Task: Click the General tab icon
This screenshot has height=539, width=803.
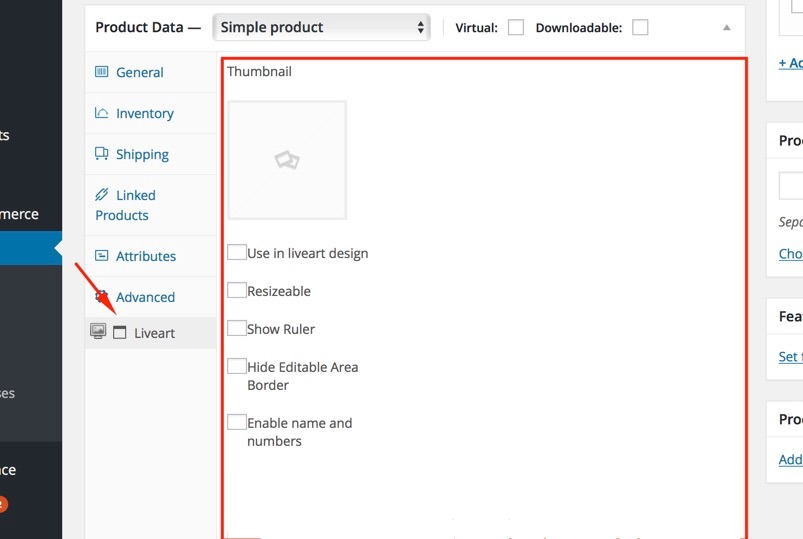Action: pyautogui.click(x=101, y=72)
